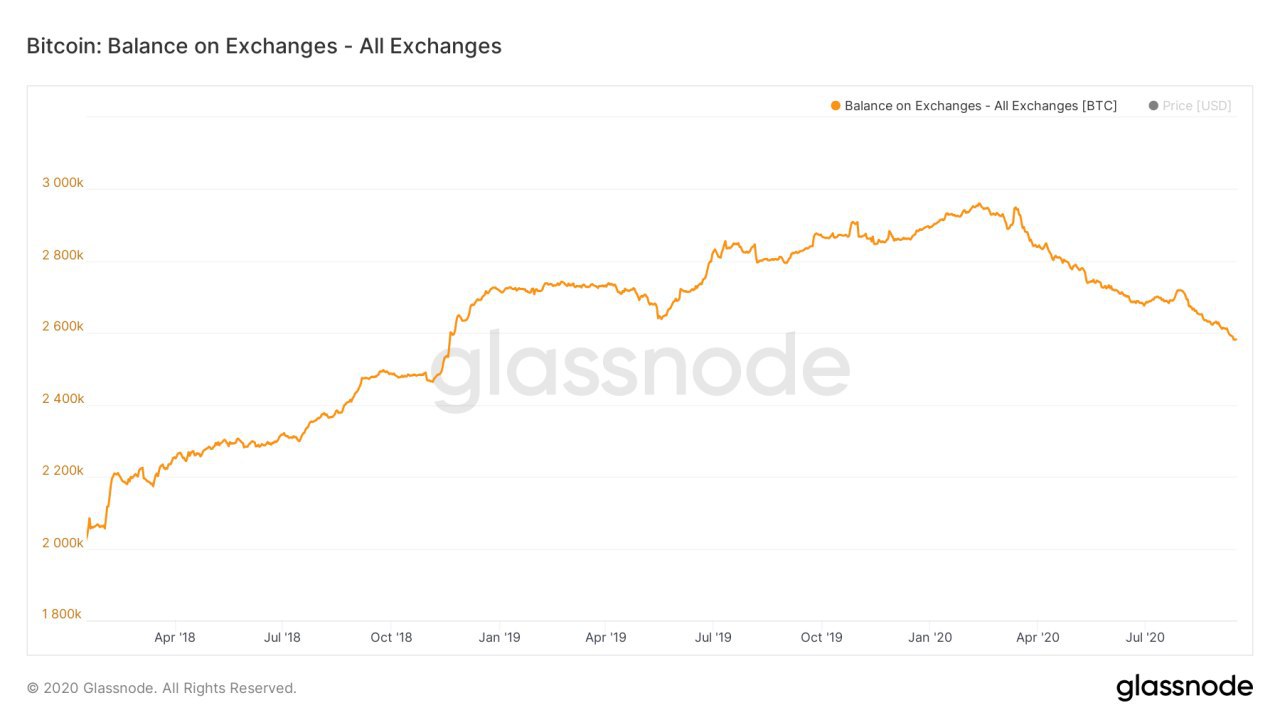Toggle Balance on Exchanges [BTC] legend label
Screen dimensions: 1280x720
[980, 106]
